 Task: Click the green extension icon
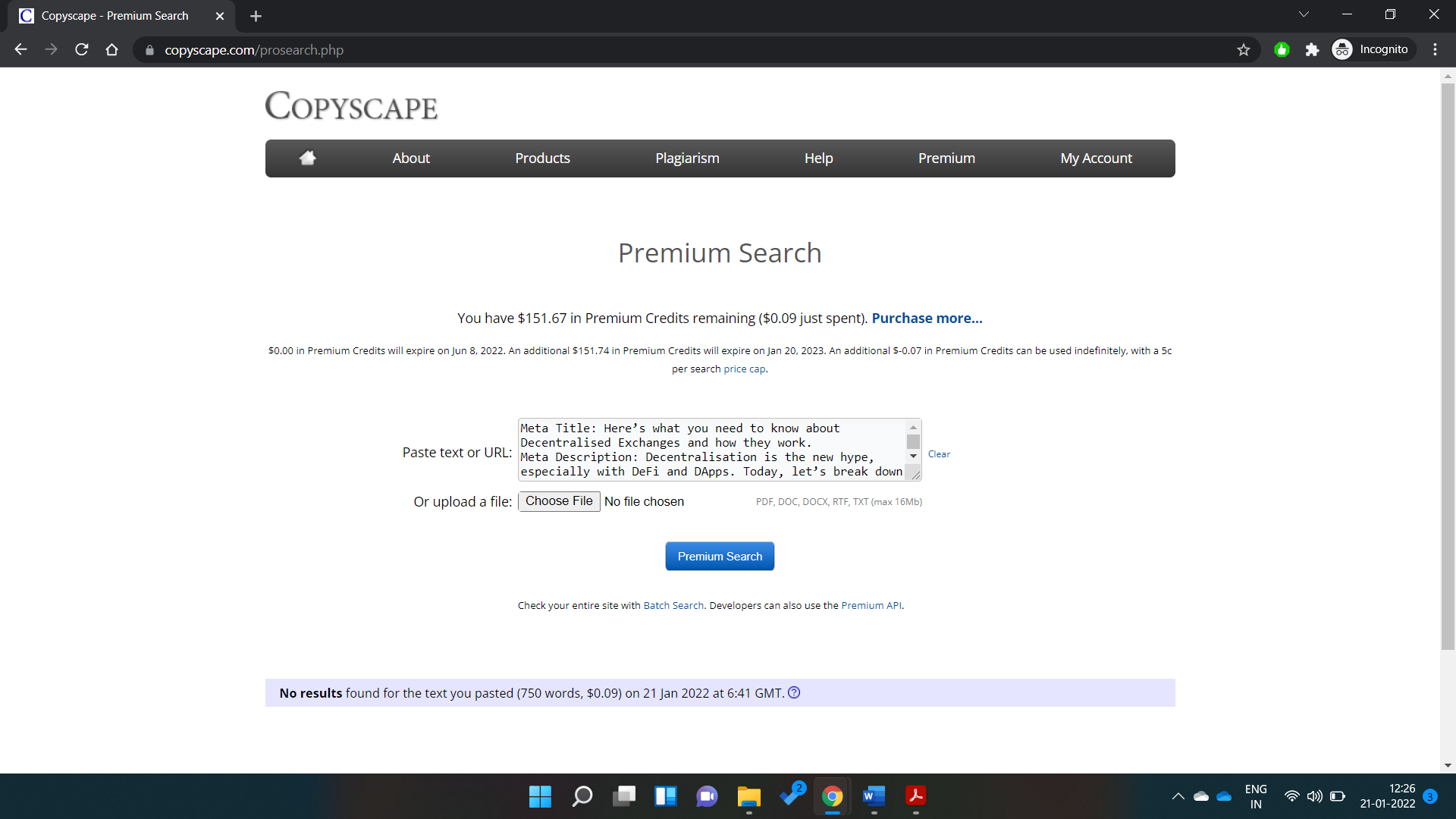coord(1282,49)
